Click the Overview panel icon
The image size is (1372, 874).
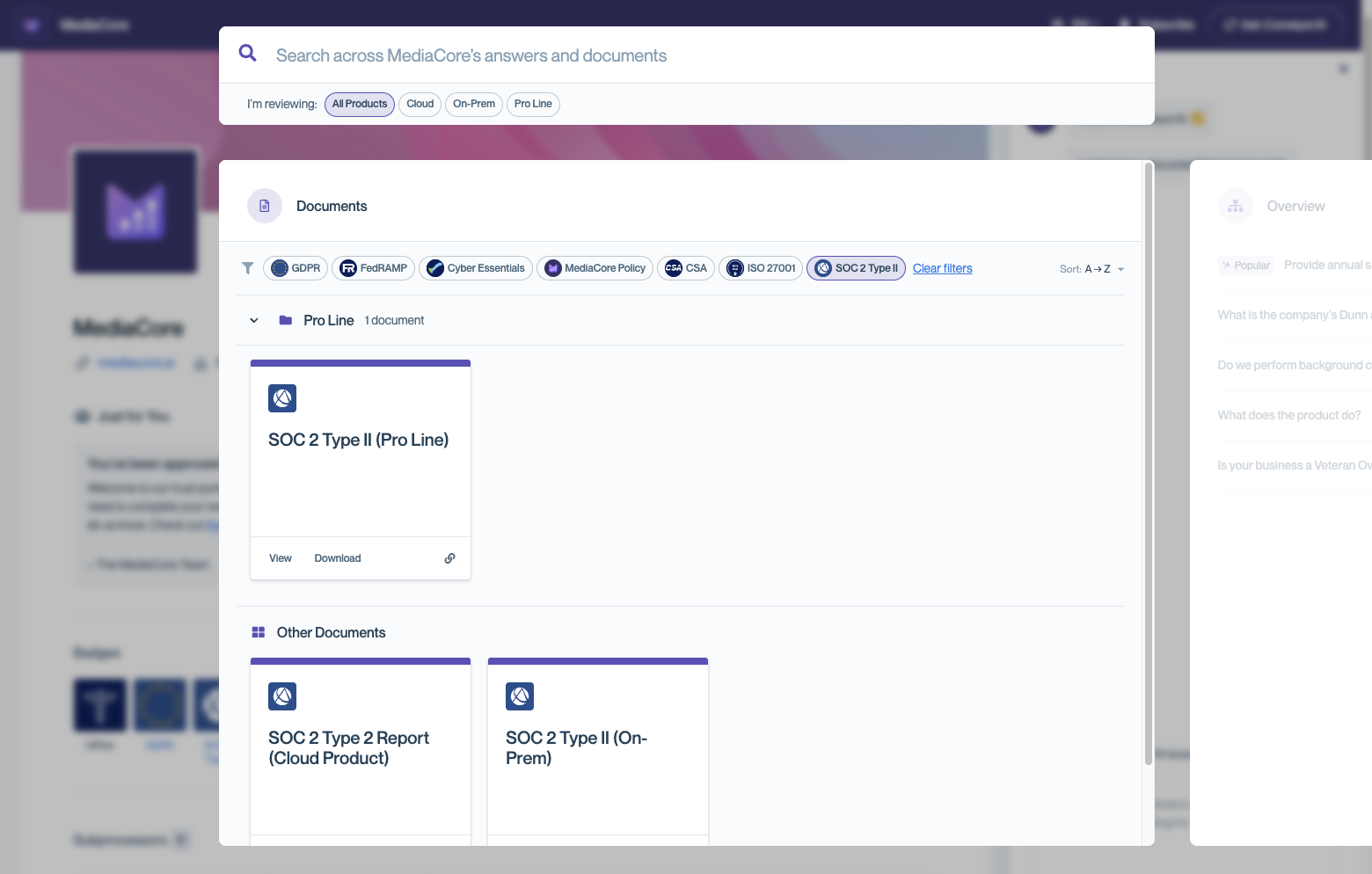[x=1236, y=206]
